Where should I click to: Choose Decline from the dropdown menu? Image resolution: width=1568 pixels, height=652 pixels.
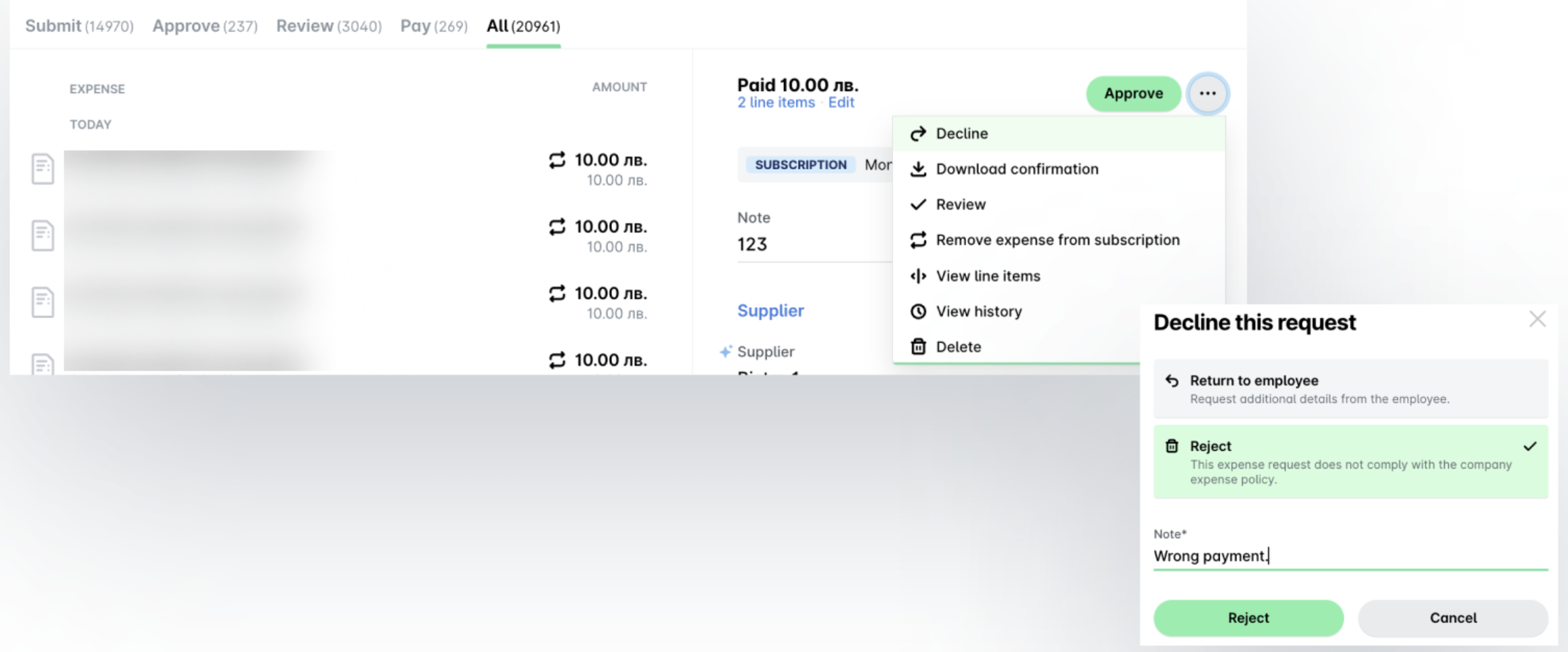pos(1059,133)
